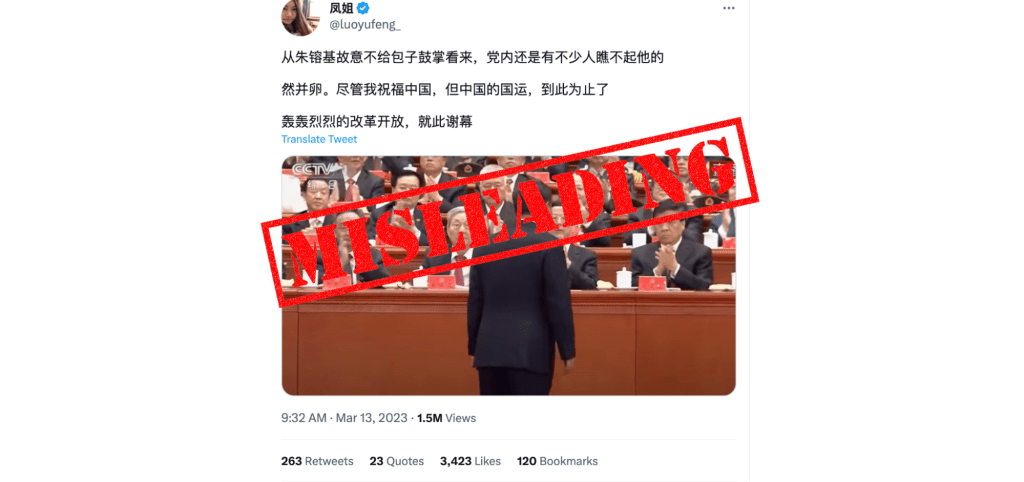Click the 9:32 AM timestamp

click(x=304, y=418)
